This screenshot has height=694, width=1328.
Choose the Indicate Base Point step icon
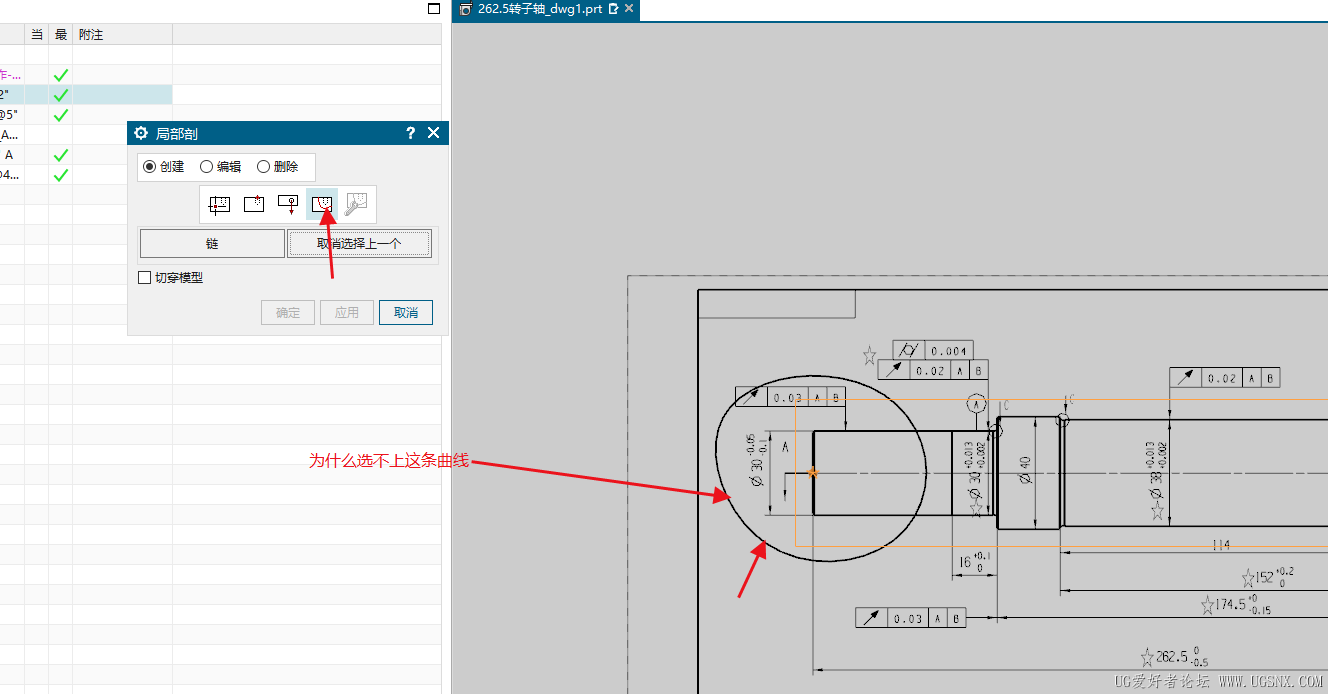click(254, 204)
